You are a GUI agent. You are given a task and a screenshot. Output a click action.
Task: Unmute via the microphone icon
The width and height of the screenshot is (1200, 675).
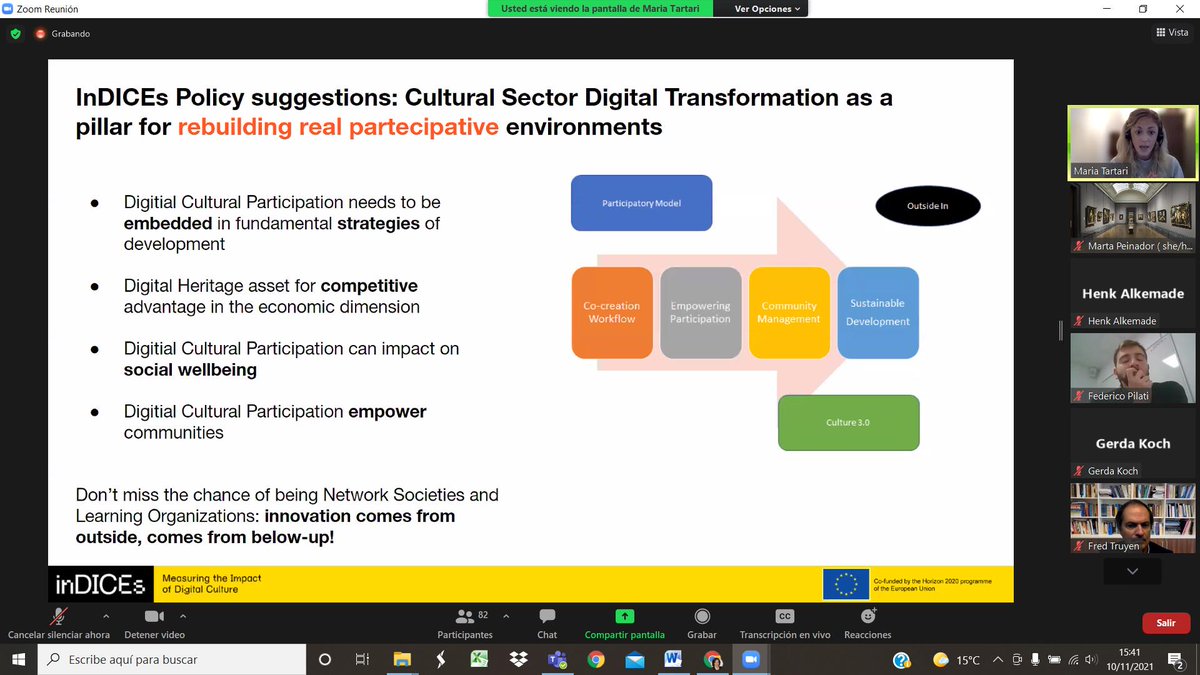coord(59,616)
